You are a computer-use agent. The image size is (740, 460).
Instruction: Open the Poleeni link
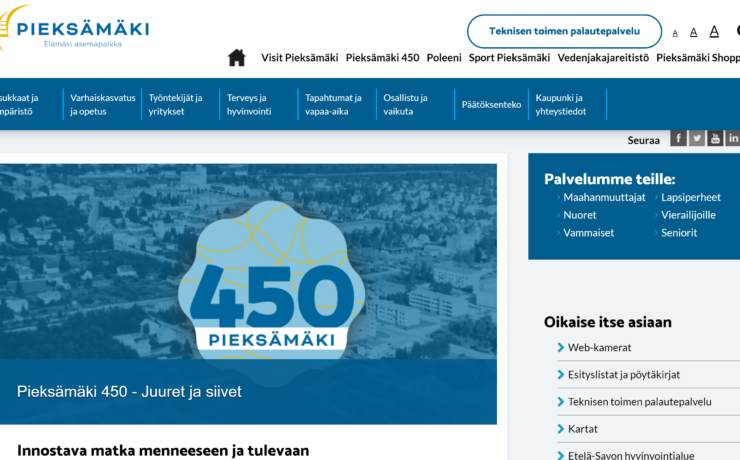click(444, 58)
